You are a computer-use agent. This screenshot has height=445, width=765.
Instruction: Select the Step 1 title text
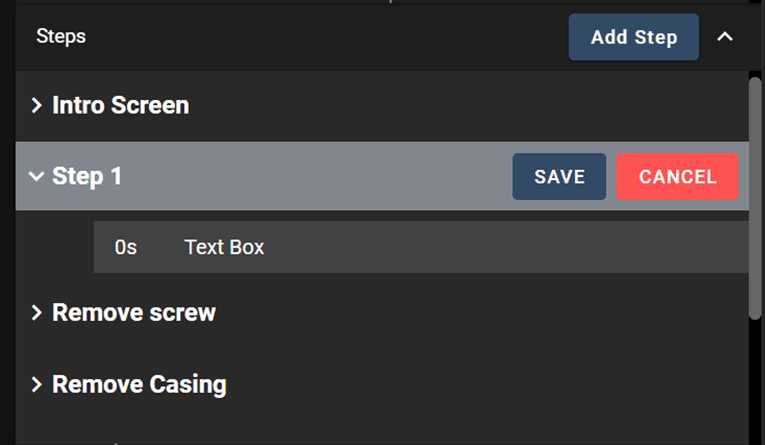[x=87, y=177]
